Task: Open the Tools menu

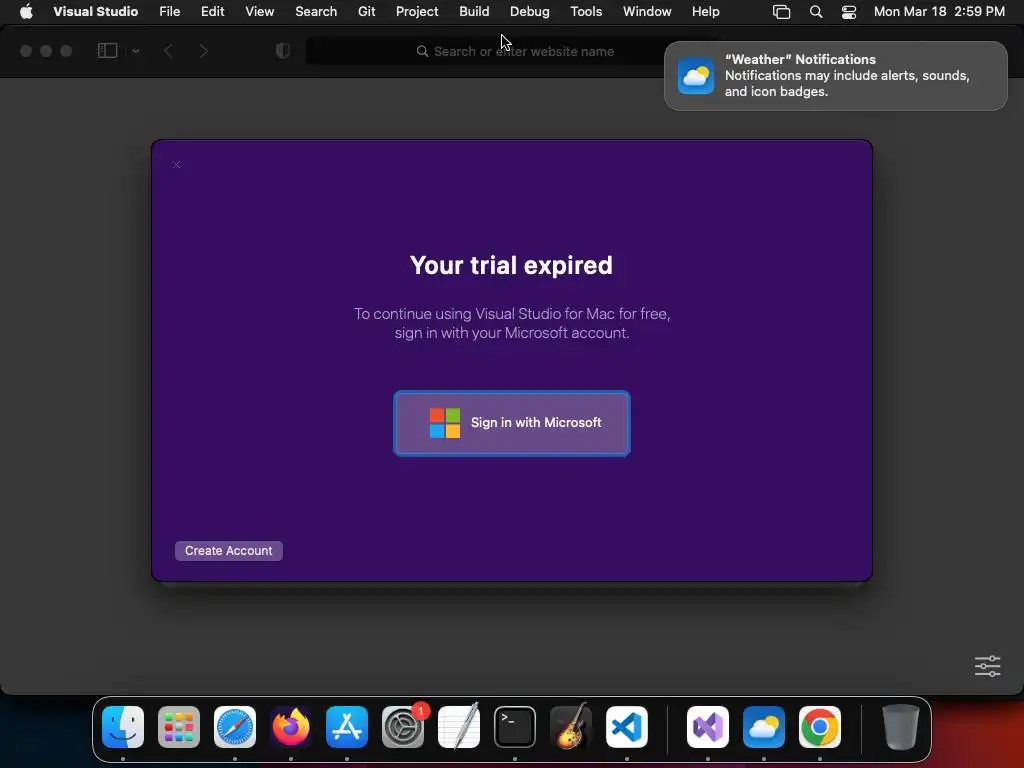Action: tap(586, 12)
